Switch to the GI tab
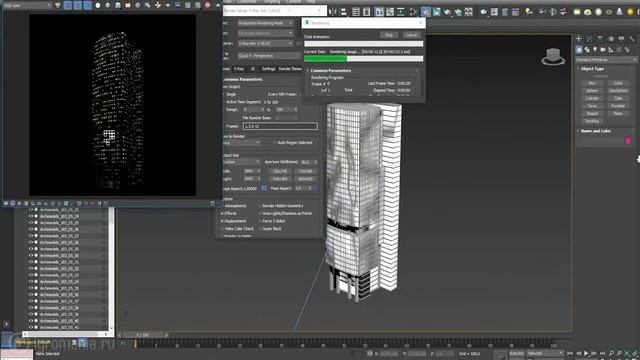This screenshot has height=360, width=640. (253, 69)
